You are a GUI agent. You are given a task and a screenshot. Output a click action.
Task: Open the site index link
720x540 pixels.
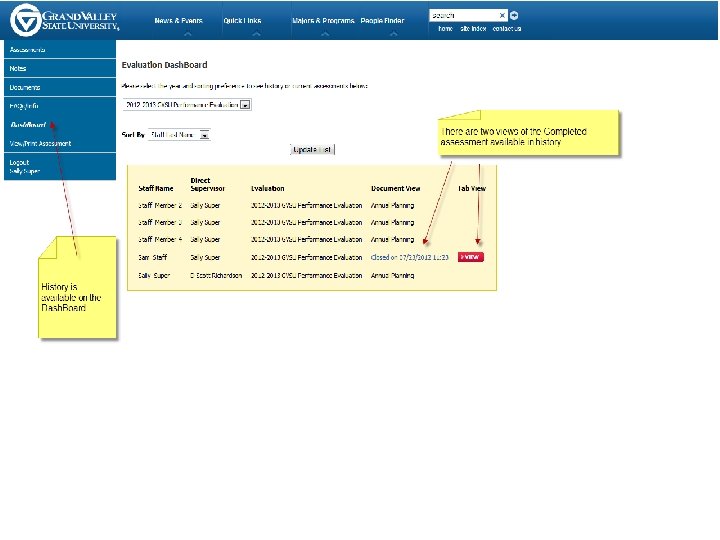tap(473, 28)
